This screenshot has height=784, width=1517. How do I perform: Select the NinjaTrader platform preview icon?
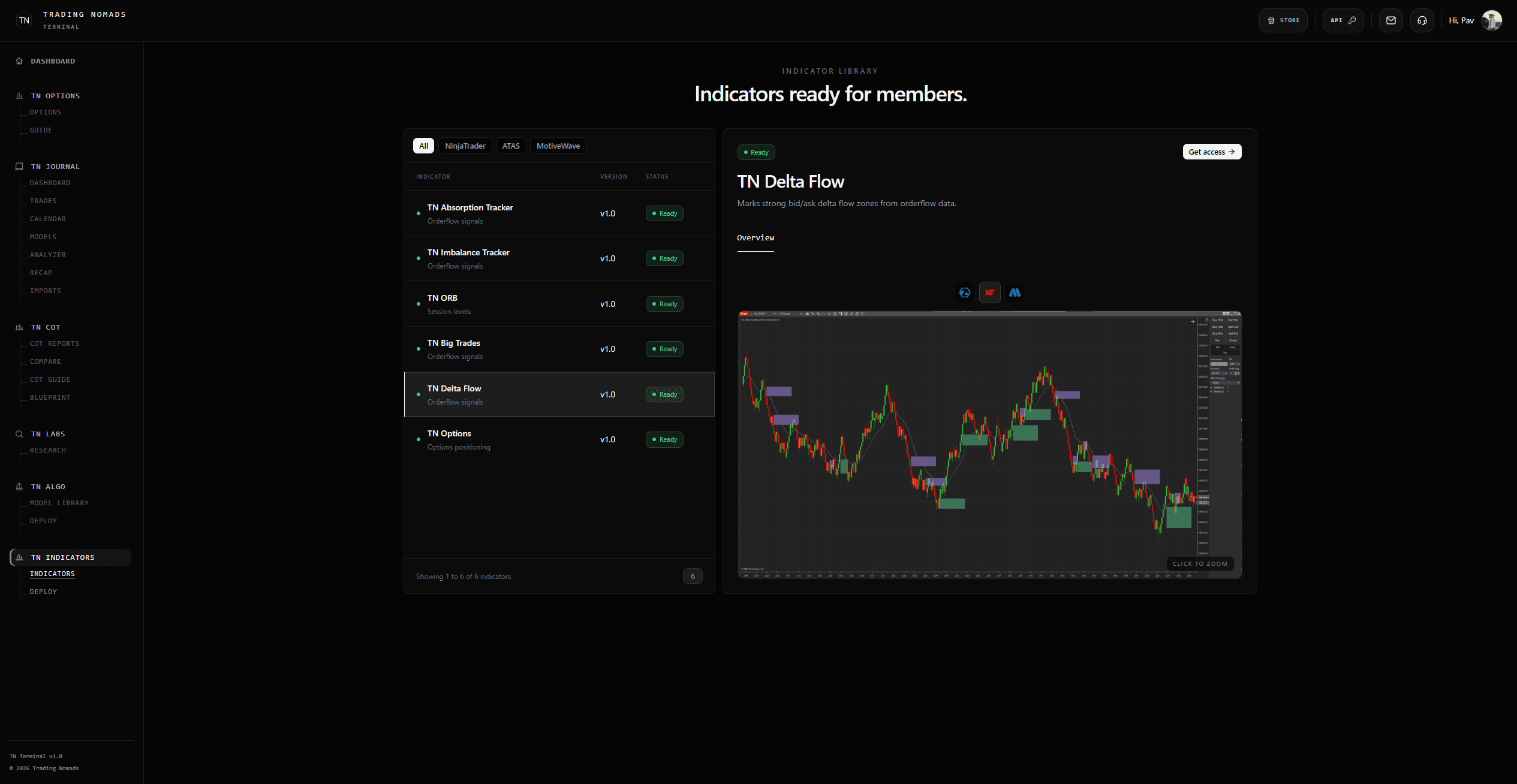click(990, 293)
